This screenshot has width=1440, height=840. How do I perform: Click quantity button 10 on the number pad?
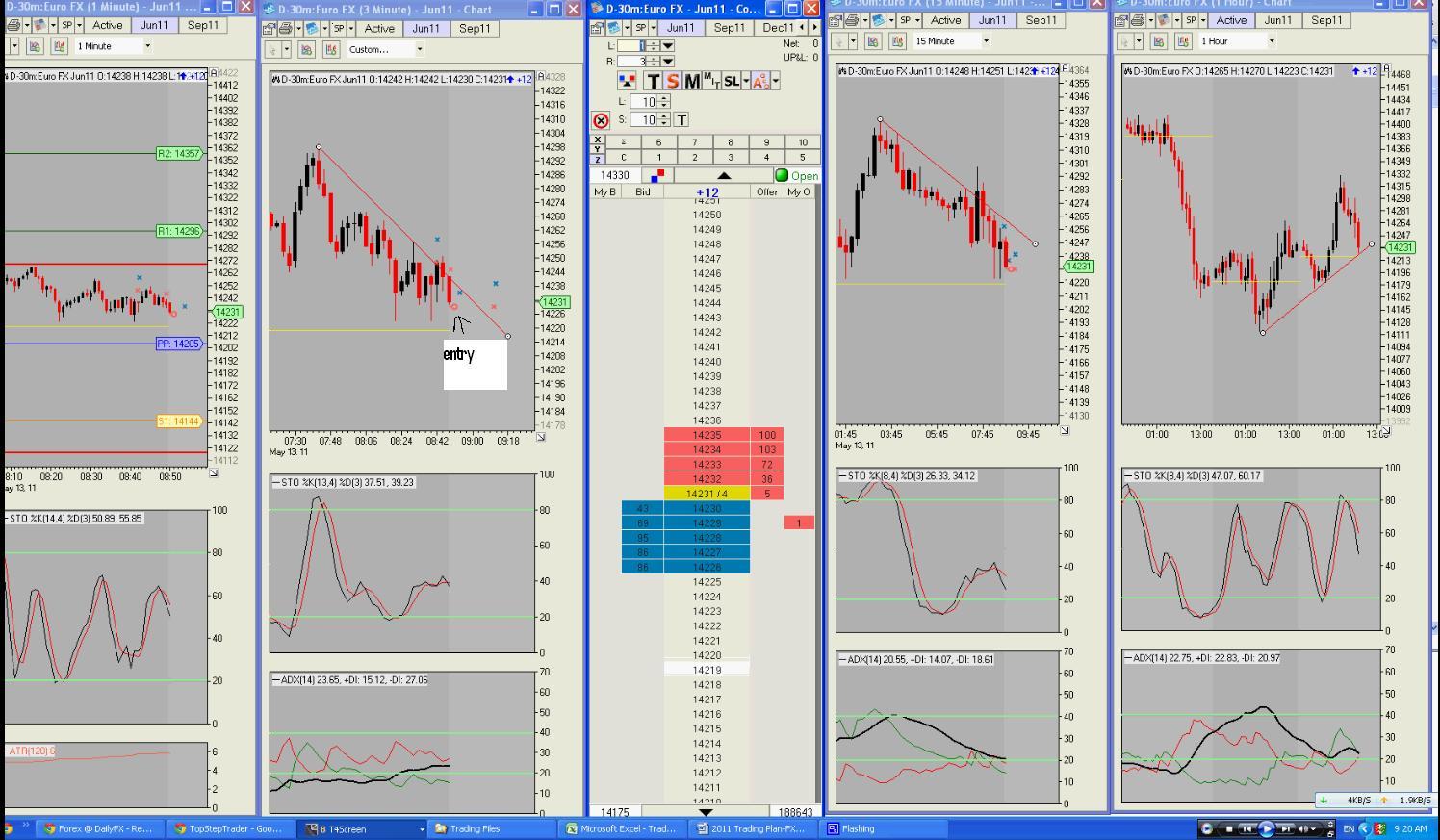click(802, 142)
